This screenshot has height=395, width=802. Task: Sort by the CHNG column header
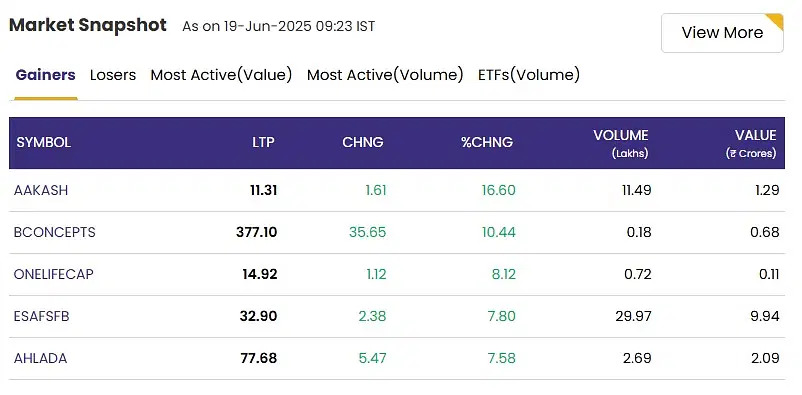(x=363, y=142)
